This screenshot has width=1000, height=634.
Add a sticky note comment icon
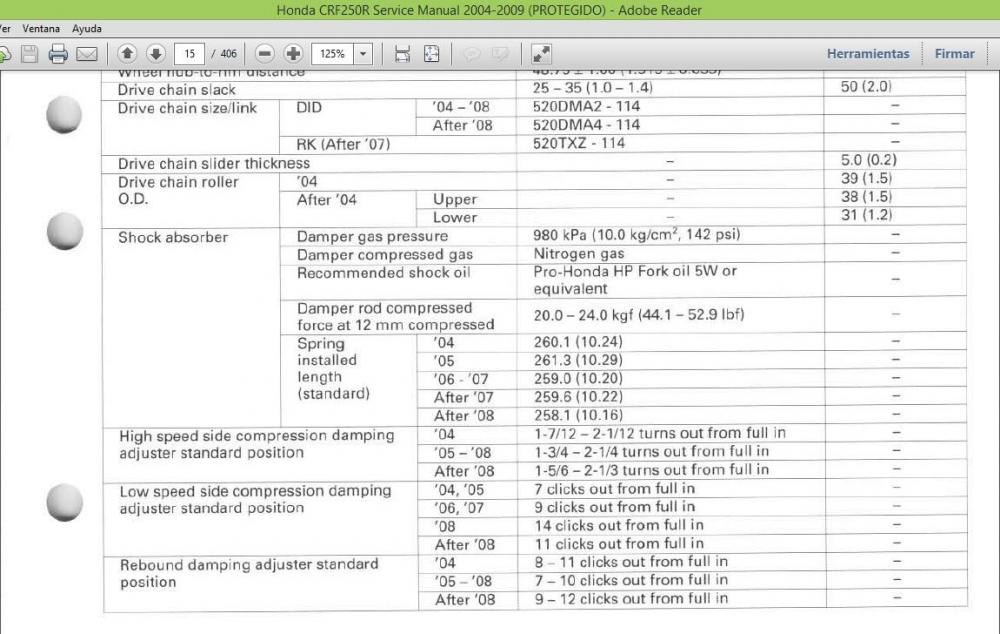472,54
